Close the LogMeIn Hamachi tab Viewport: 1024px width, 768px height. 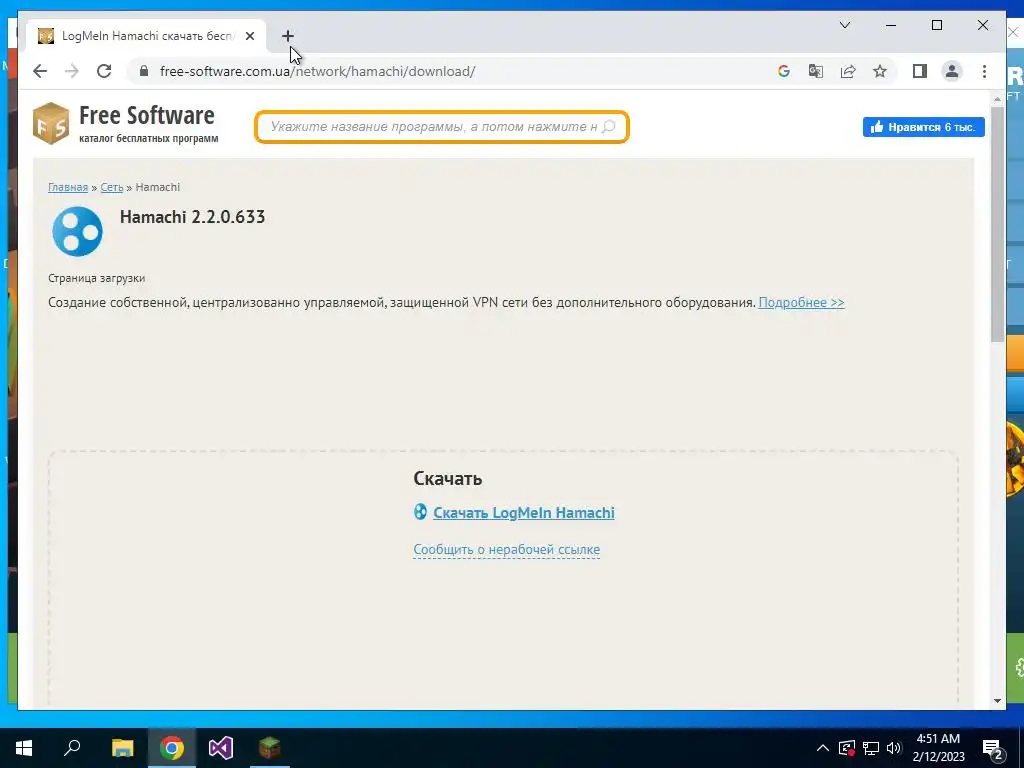click(x=249, y=36)
